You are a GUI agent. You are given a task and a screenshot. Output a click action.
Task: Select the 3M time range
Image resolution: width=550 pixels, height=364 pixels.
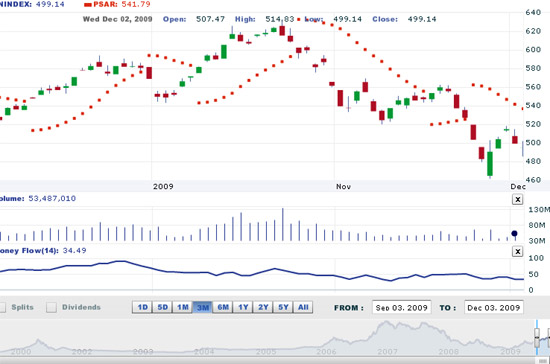pyautogui.click(x=203, y=308)
